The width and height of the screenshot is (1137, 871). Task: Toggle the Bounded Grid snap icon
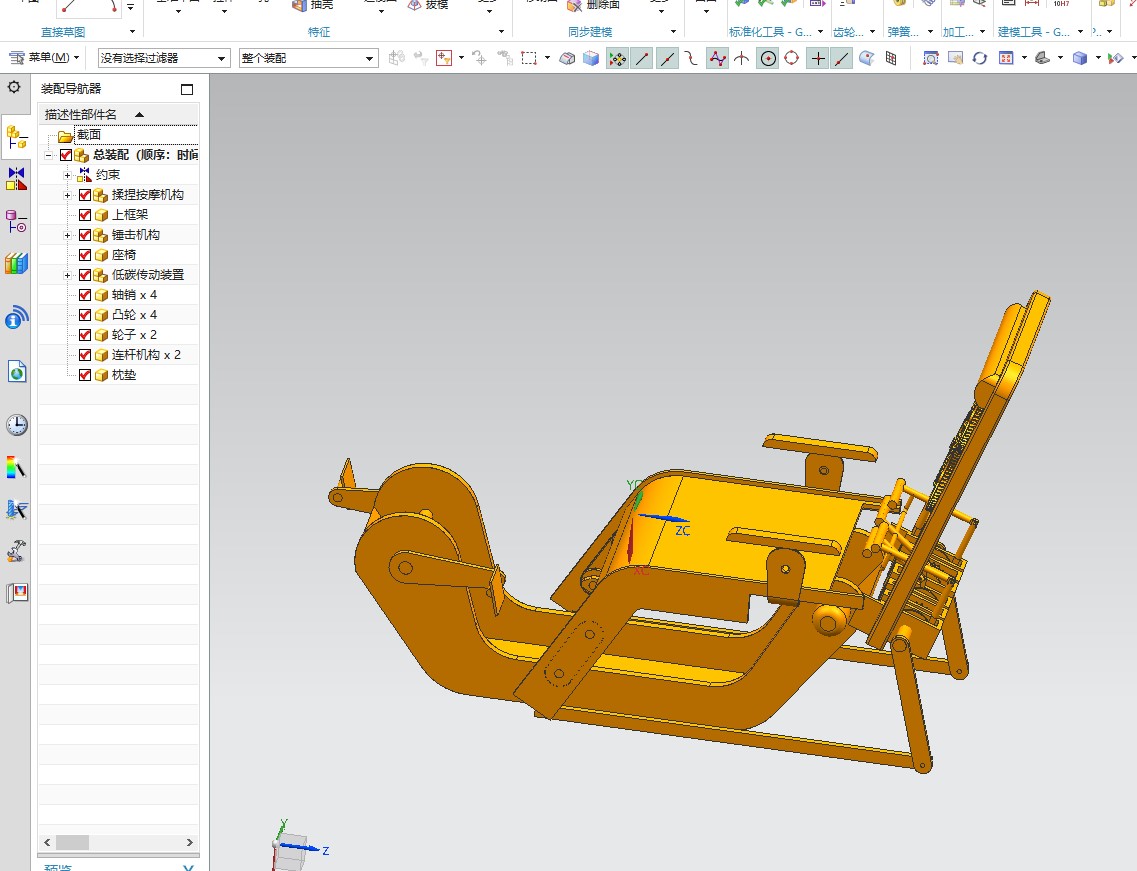(x=891, y=59)
